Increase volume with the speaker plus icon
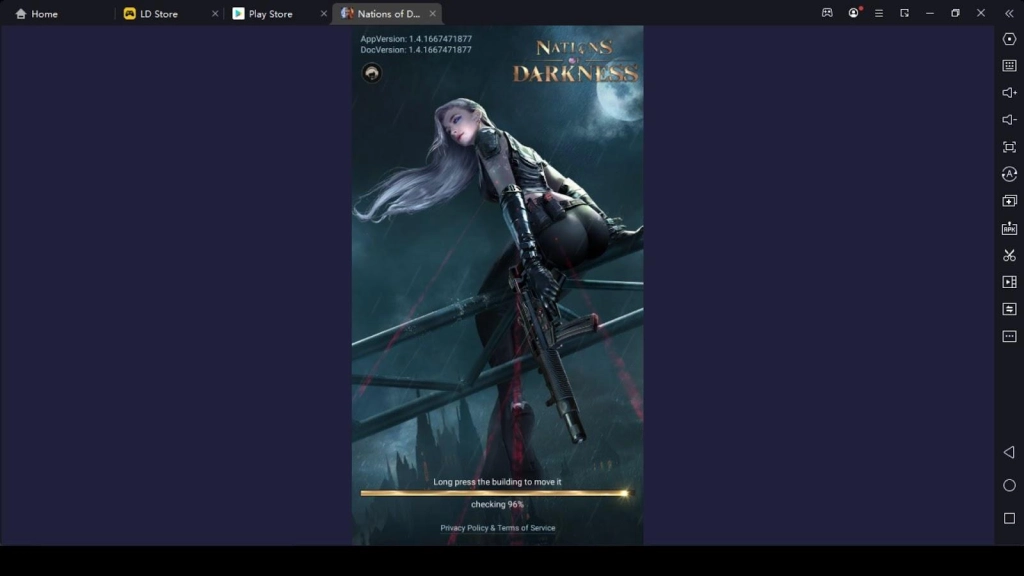Viewport: 1024px width, 576px height. coord(1009,93)
